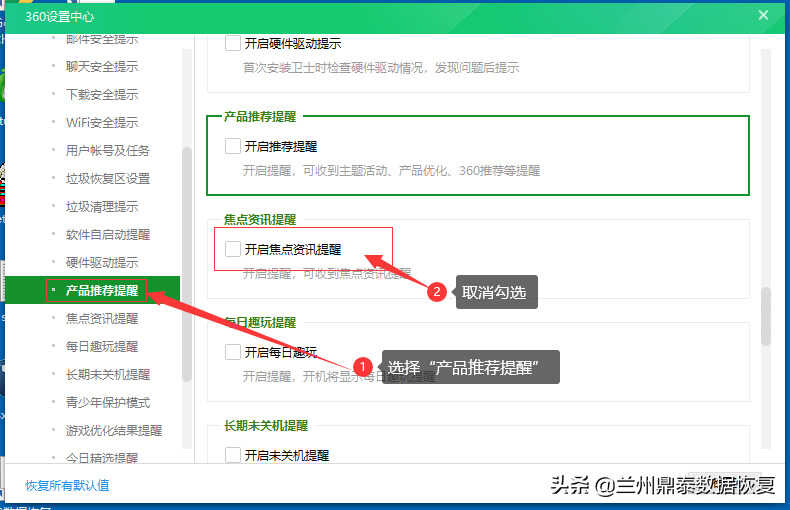Select WiFi安全提示 in sidebar
790x510 pixels.
[x=102, y=122]
